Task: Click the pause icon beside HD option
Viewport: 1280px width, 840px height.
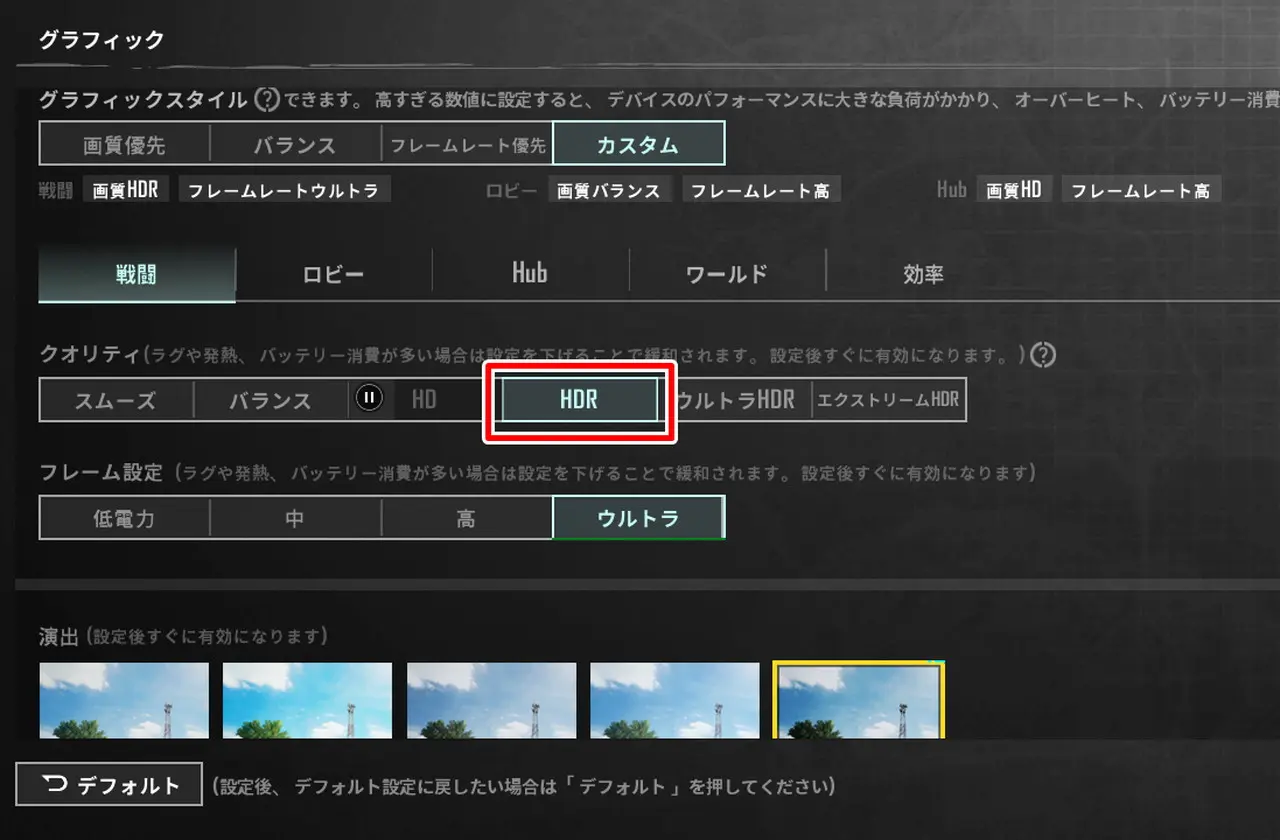Action: coord(369,399)
